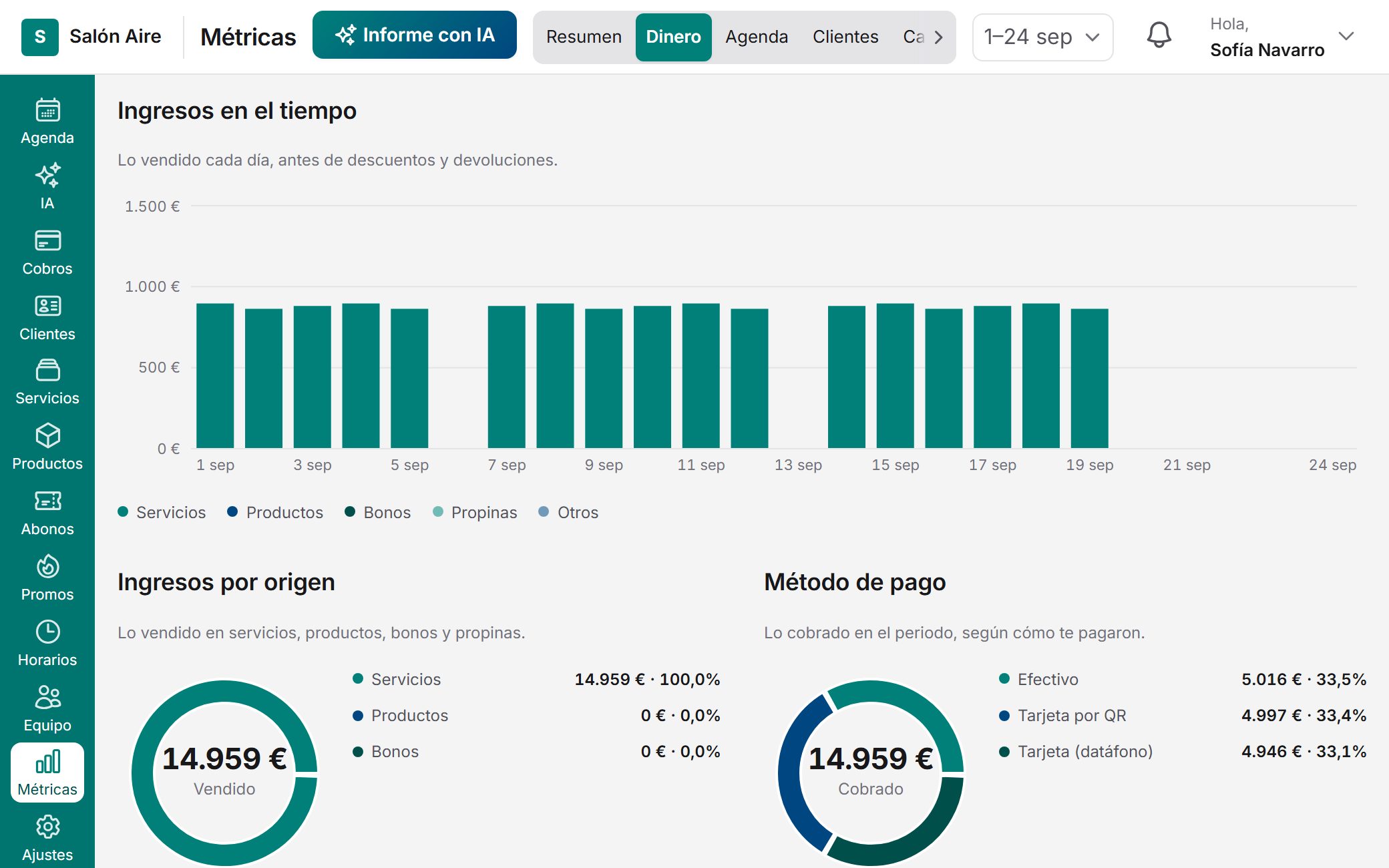This screenshot has width=1389, height=868.
Task: Switch to the Agenda metrics tab
Action: click(757, 37)
